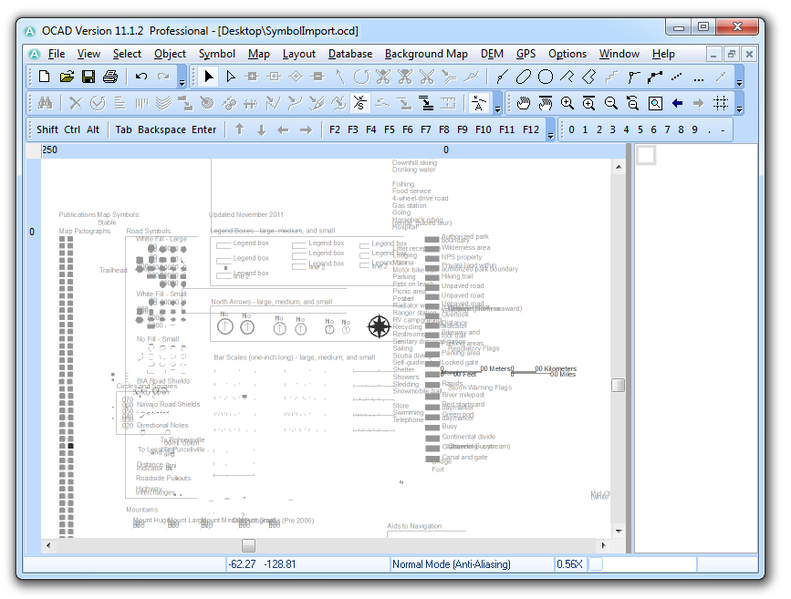Screen dimensions: 791x599
Task: Open an existing file with folder icon
Action: (67, 77)
